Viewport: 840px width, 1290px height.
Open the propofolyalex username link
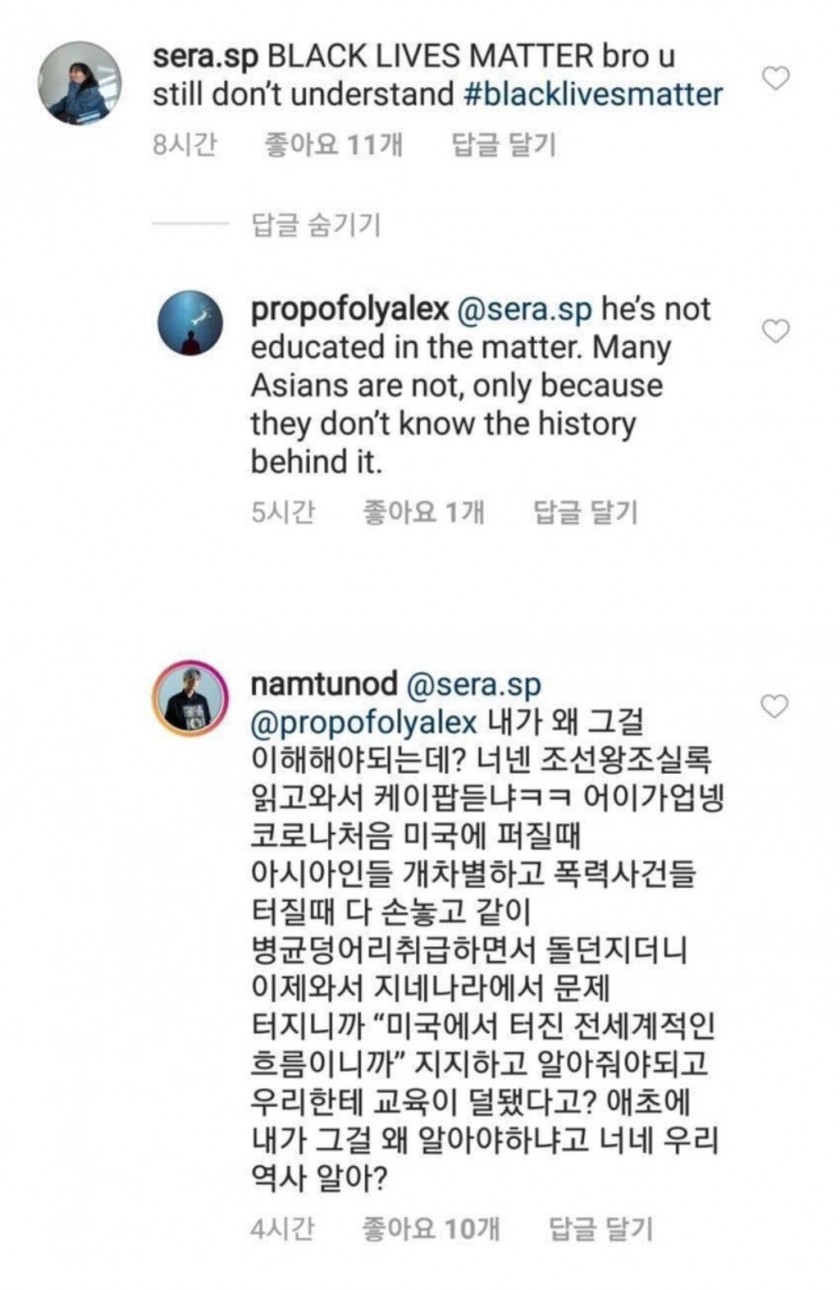click(x=348, y=309)
